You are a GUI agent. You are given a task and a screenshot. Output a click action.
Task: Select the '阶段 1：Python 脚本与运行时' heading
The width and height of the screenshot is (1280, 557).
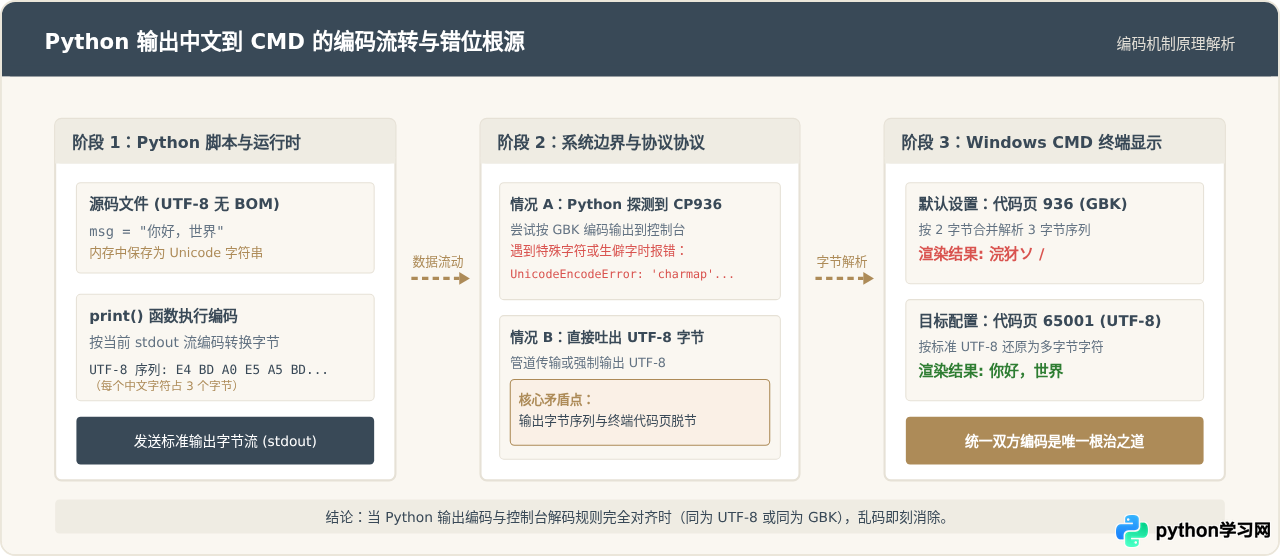click(x=186, y=142)
